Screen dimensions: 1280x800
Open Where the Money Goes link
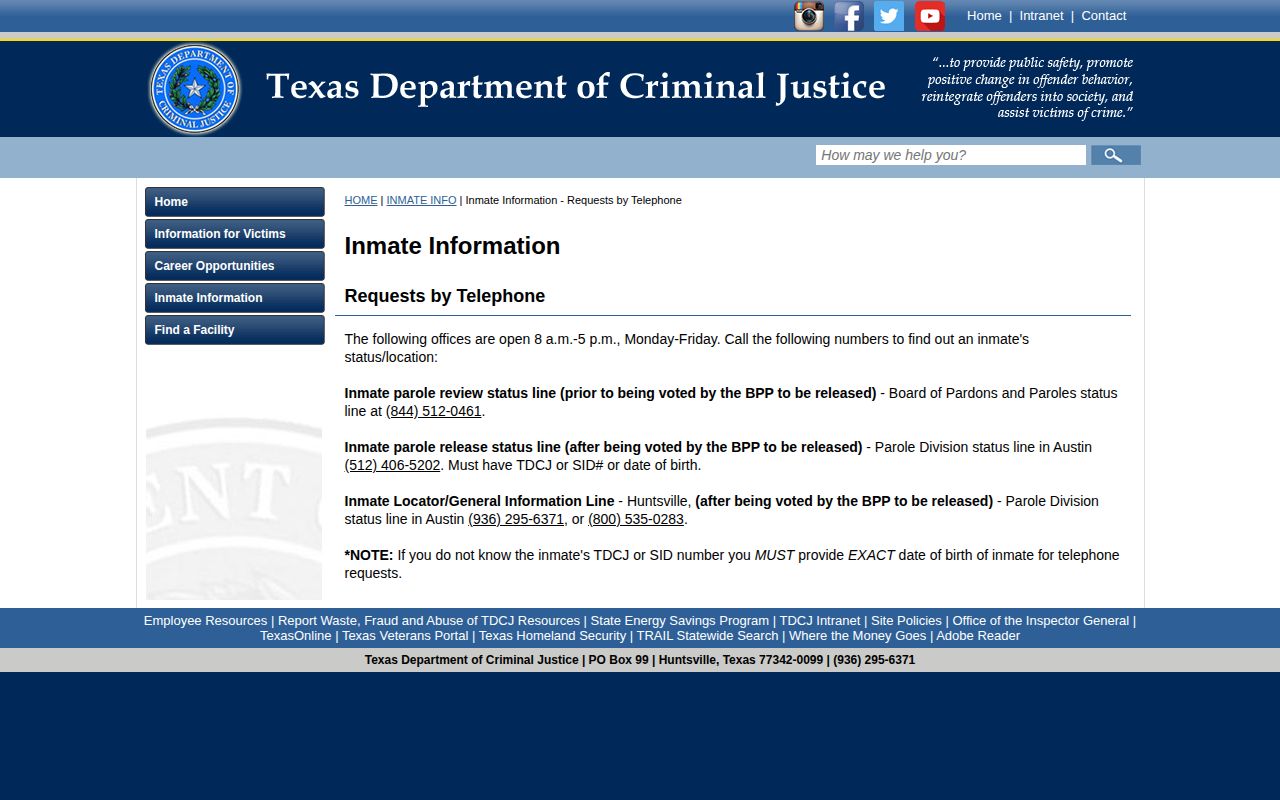pos(858,636)
